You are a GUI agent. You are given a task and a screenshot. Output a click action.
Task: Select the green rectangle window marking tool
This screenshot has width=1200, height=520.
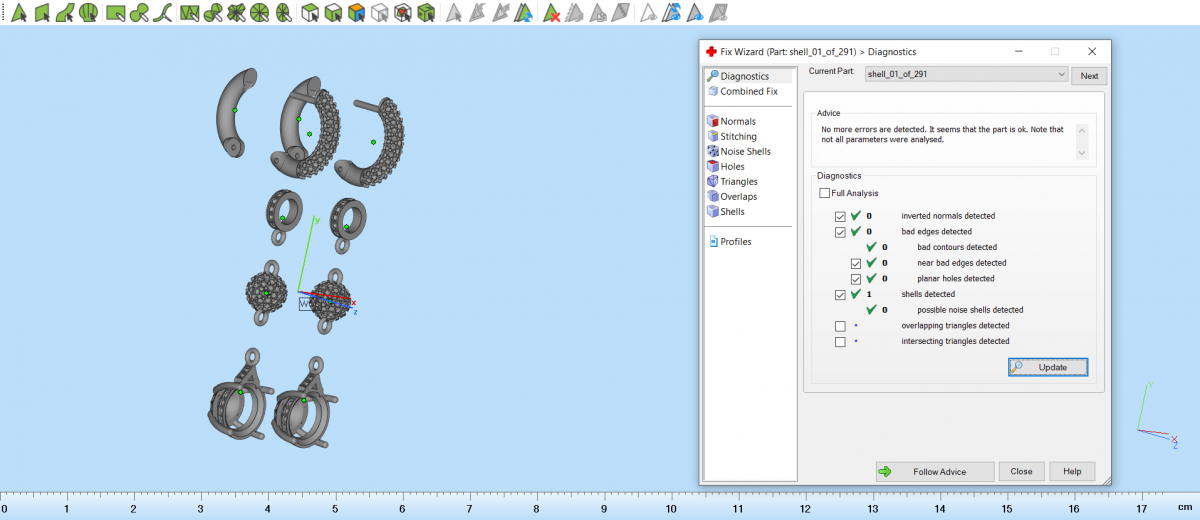point(115,13)
